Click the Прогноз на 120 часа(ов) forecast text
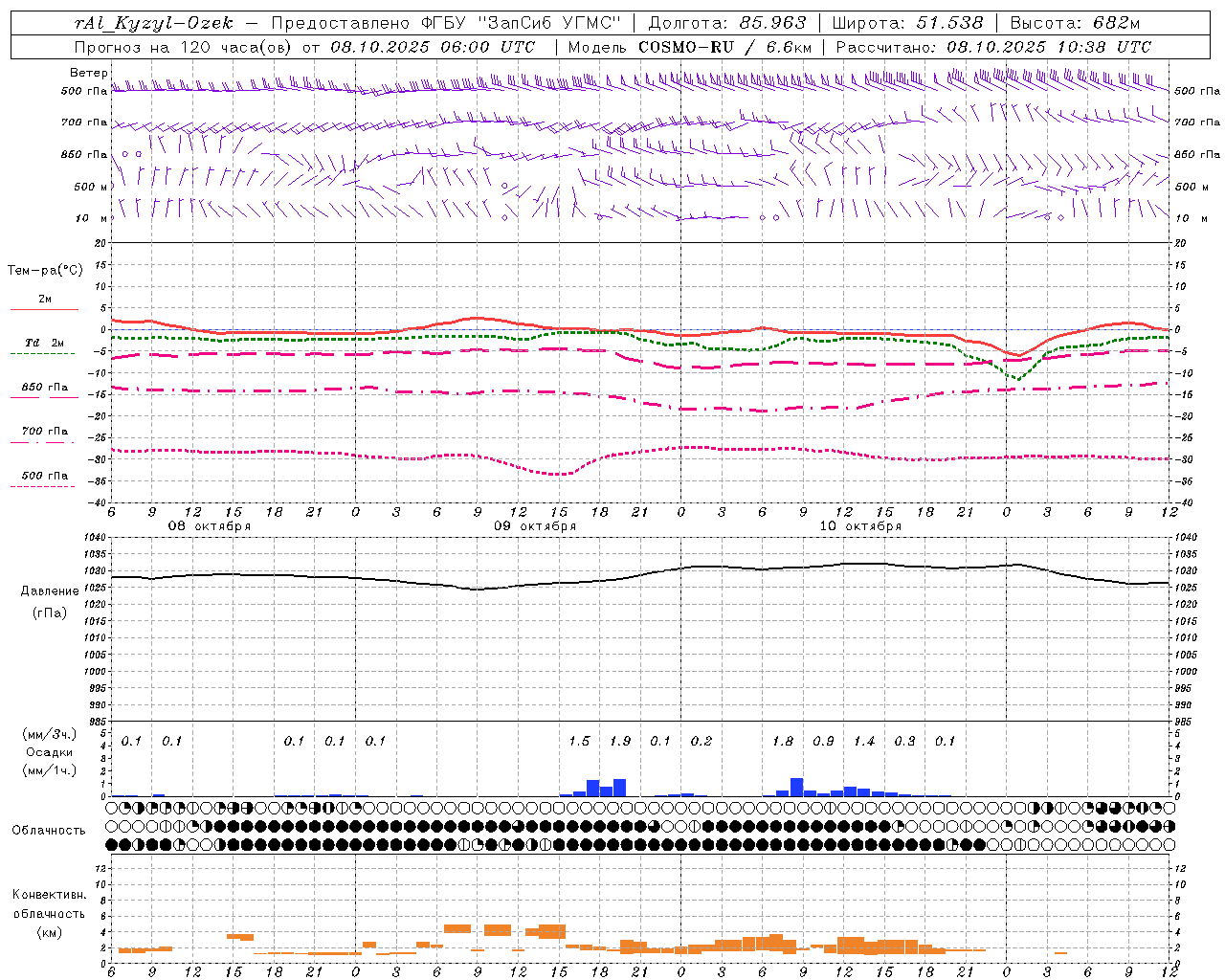This screenshot has height=980, width=1225. [184, 47]
